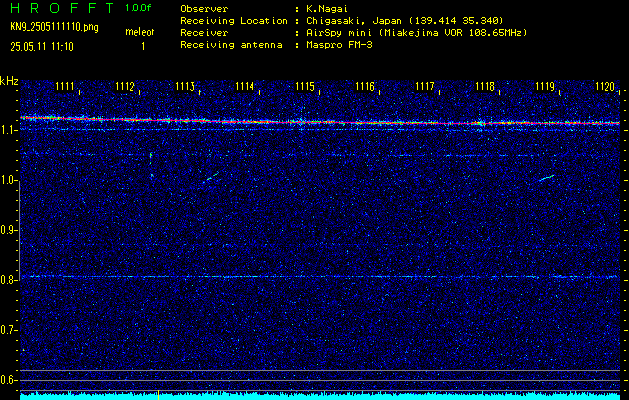Click the meteor echo streak near 1113

pyautogui.click(x=213, y=177)
